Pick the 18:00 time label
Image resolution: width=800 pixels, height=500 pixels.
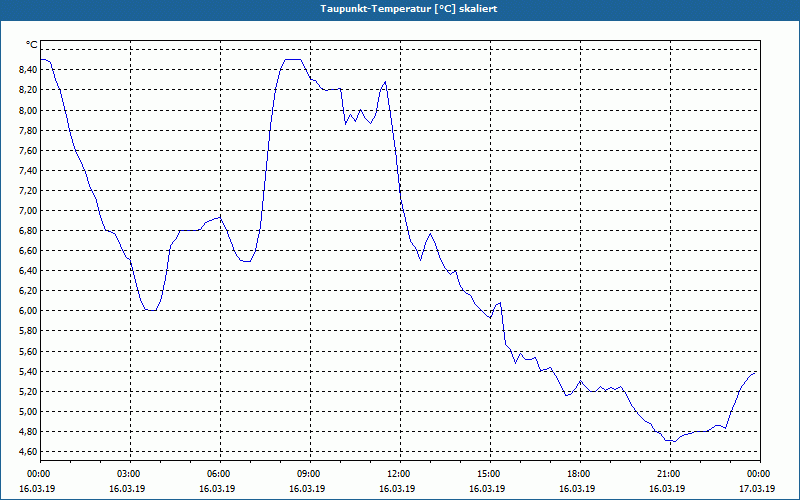pyautogui.click(x=581, y=474)
